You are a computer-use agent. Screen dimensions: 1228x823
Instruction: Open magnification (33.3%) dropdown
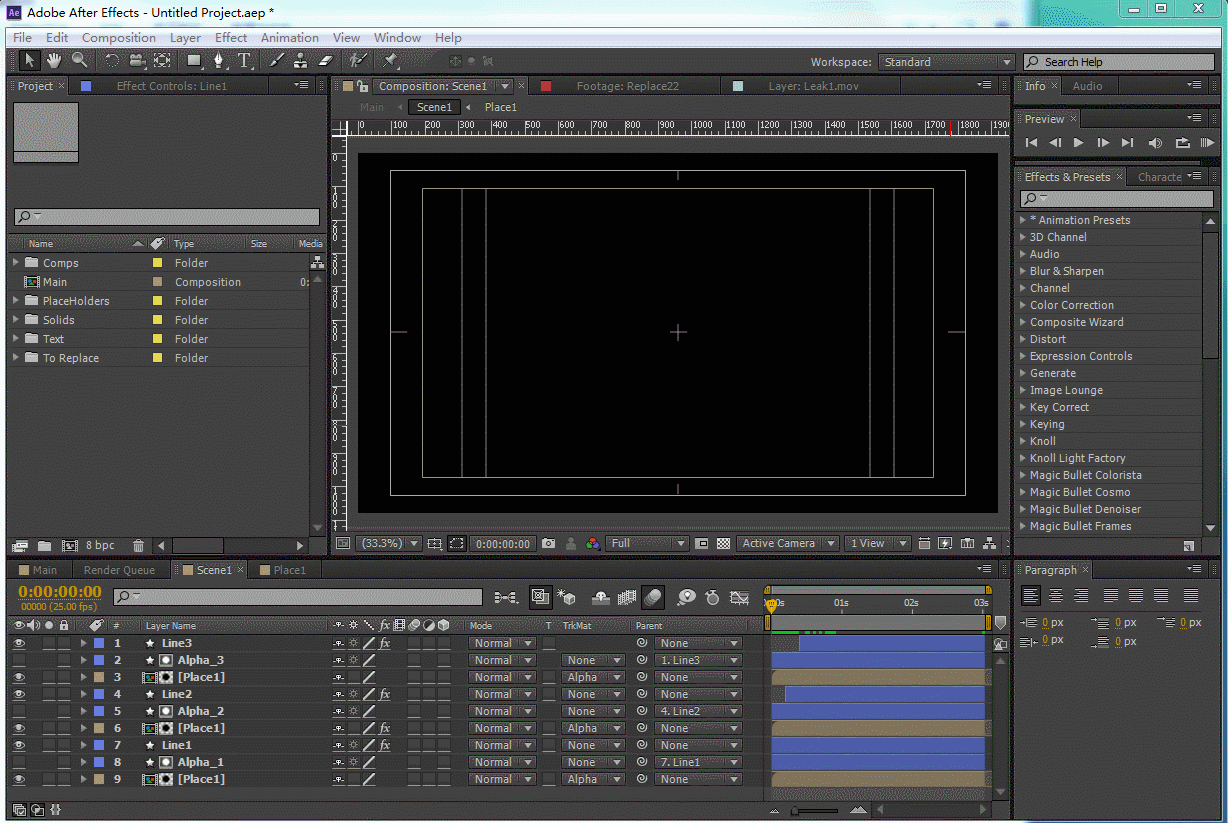388,543
